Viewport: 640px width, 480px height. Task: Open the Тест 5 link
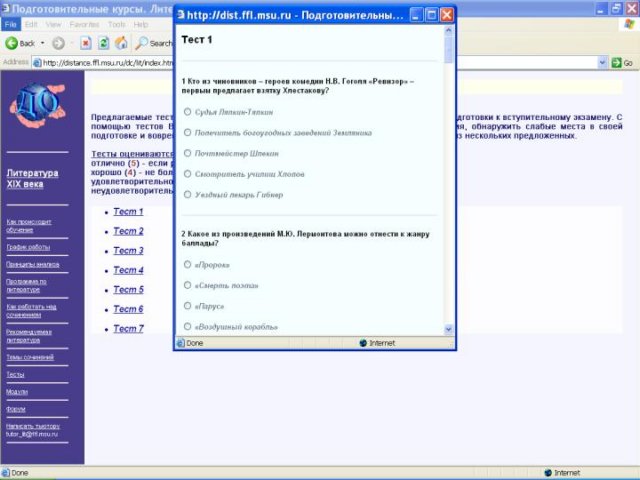128,290
